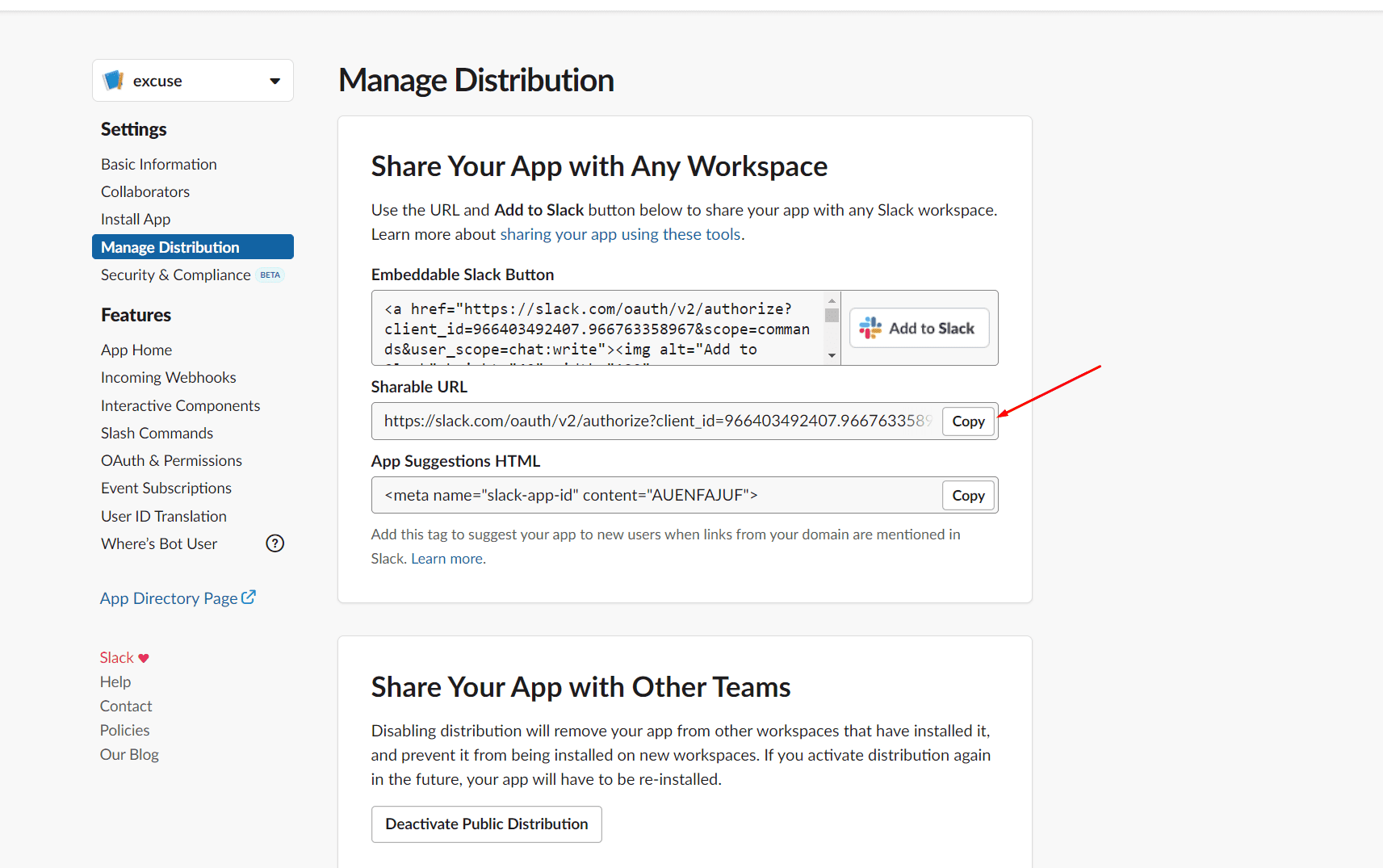Click the Manage Distribution page heading
This screenshot has height=868, width=1383.
476,80
